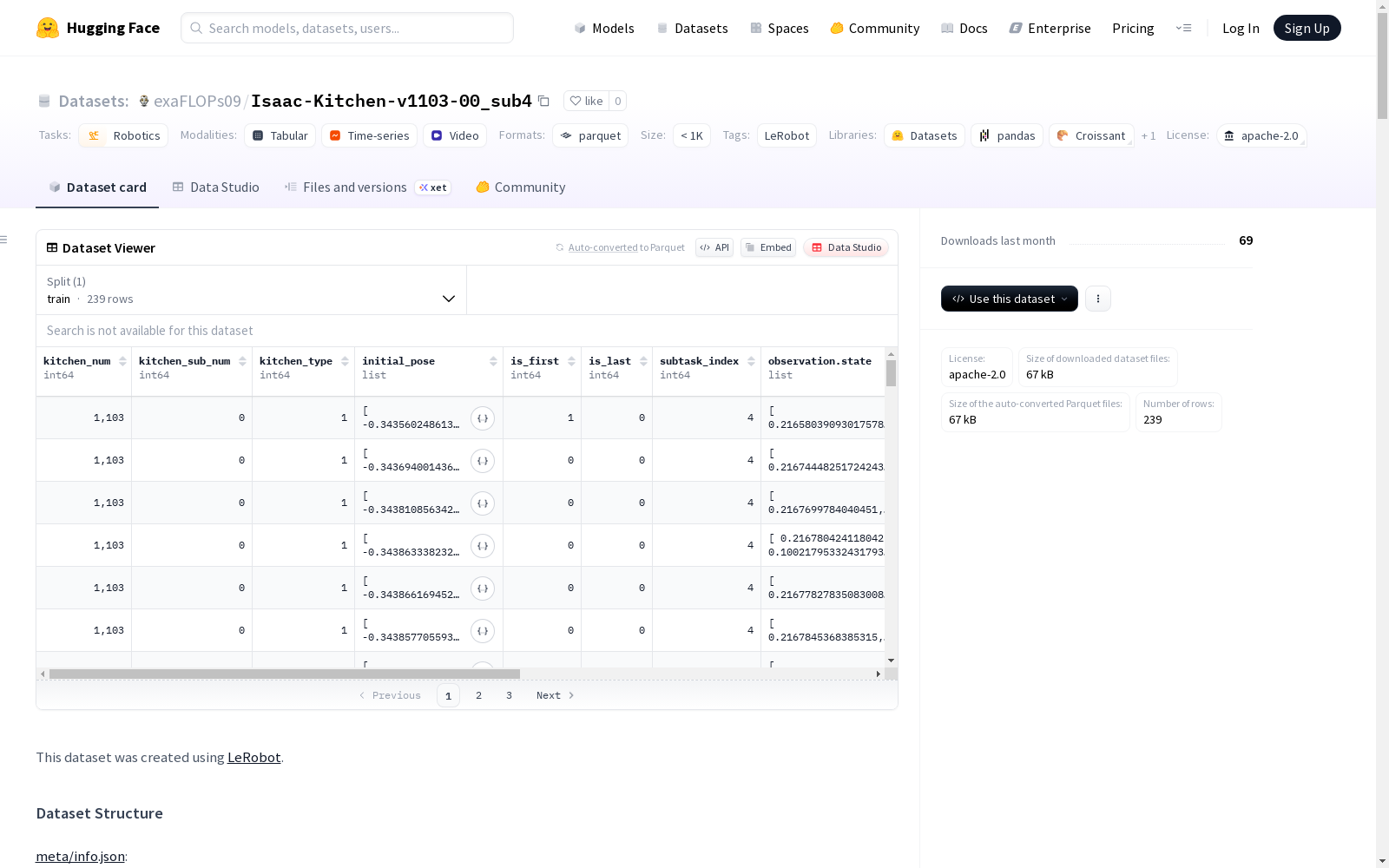
Task: Open the Robotics task tag
Action: tap(123, 135)
